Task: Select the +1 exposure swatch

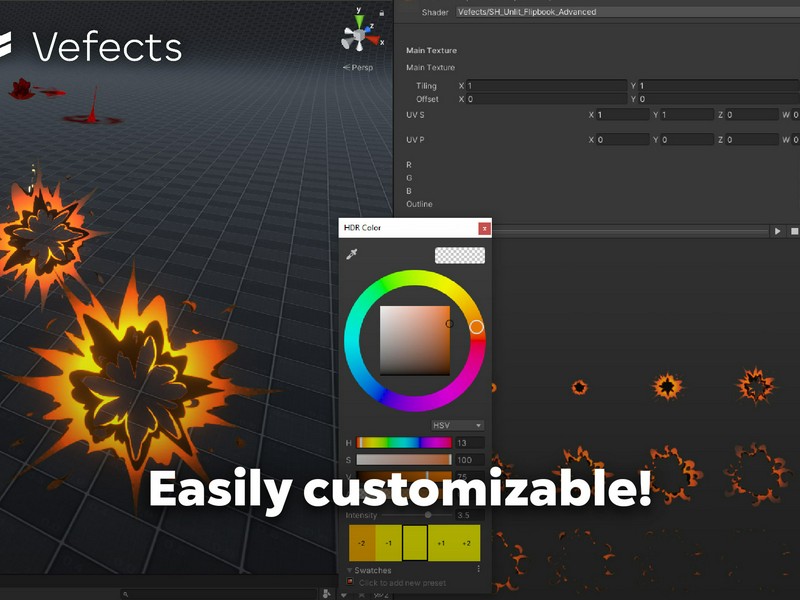Action: tap(441, 543)
